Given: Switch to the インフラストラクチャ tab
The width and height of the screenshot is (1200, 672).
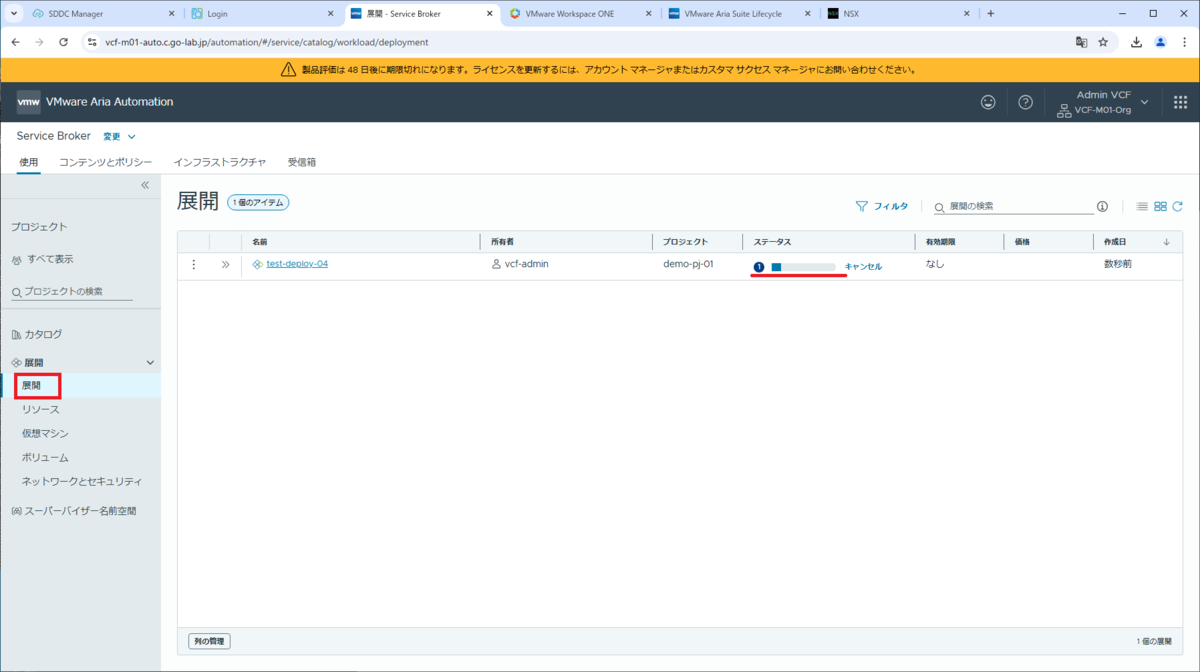Looking at the screenshot, I should 219,162.
